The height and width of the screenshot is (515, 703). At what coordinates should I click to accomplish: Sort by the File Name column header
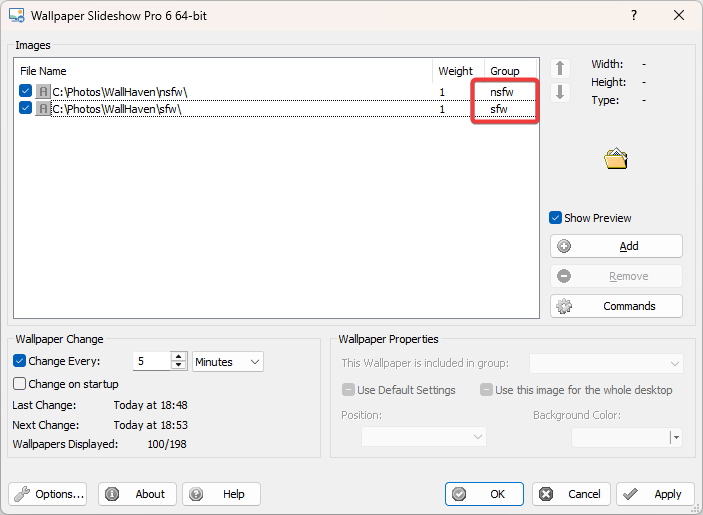[x=223, y=71]
